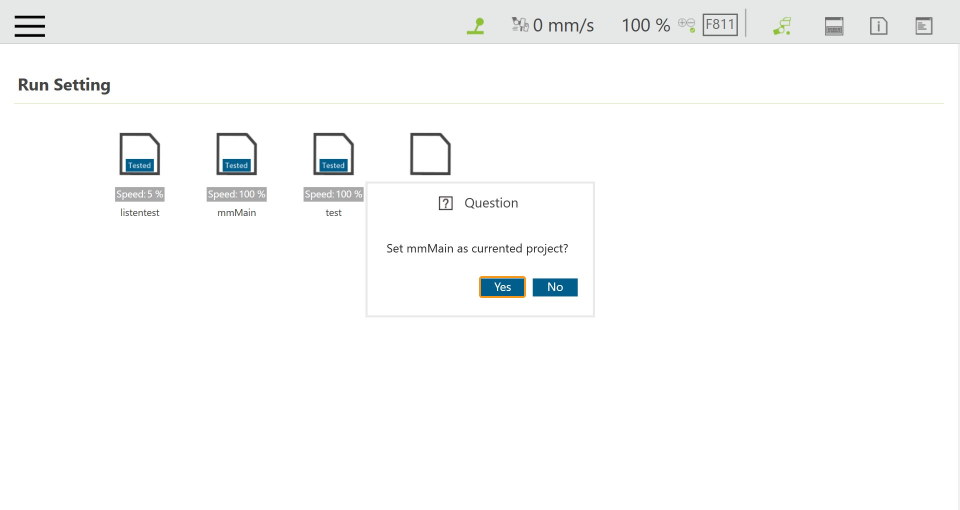This screenshot has height=510, width=960.
Task: Open the information panel icon
Action: [879, 26]
